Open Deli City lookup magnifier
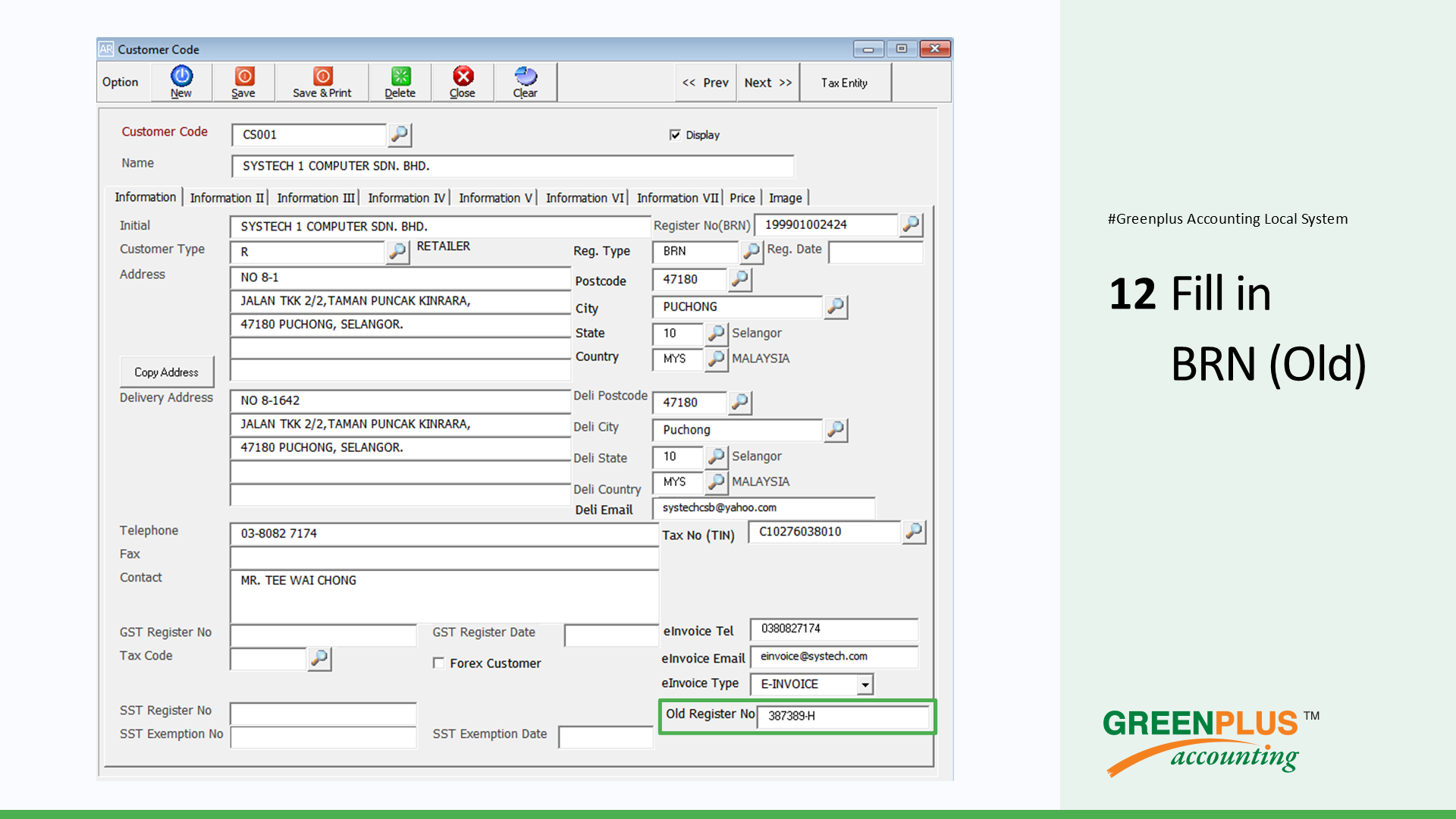The image size is (1456, 819). [836, 430]
